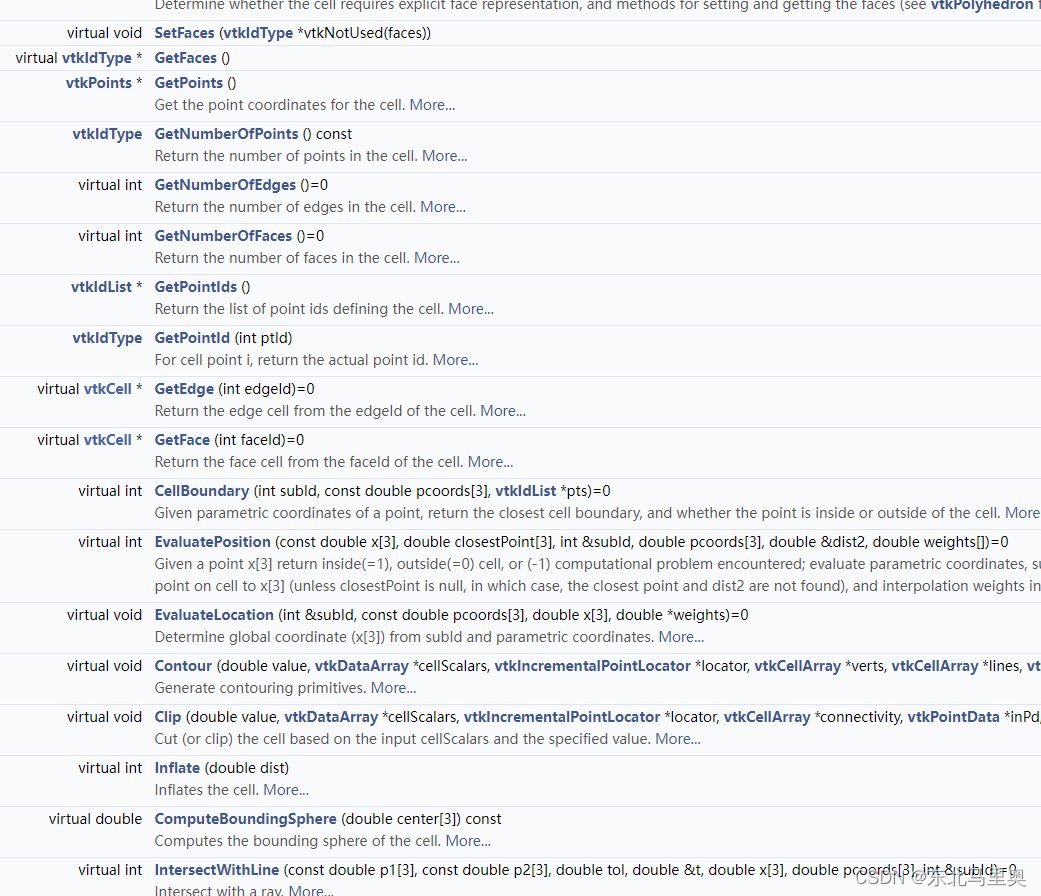
Task: Click More after 'list of point ids'
Action: (471, 310)
